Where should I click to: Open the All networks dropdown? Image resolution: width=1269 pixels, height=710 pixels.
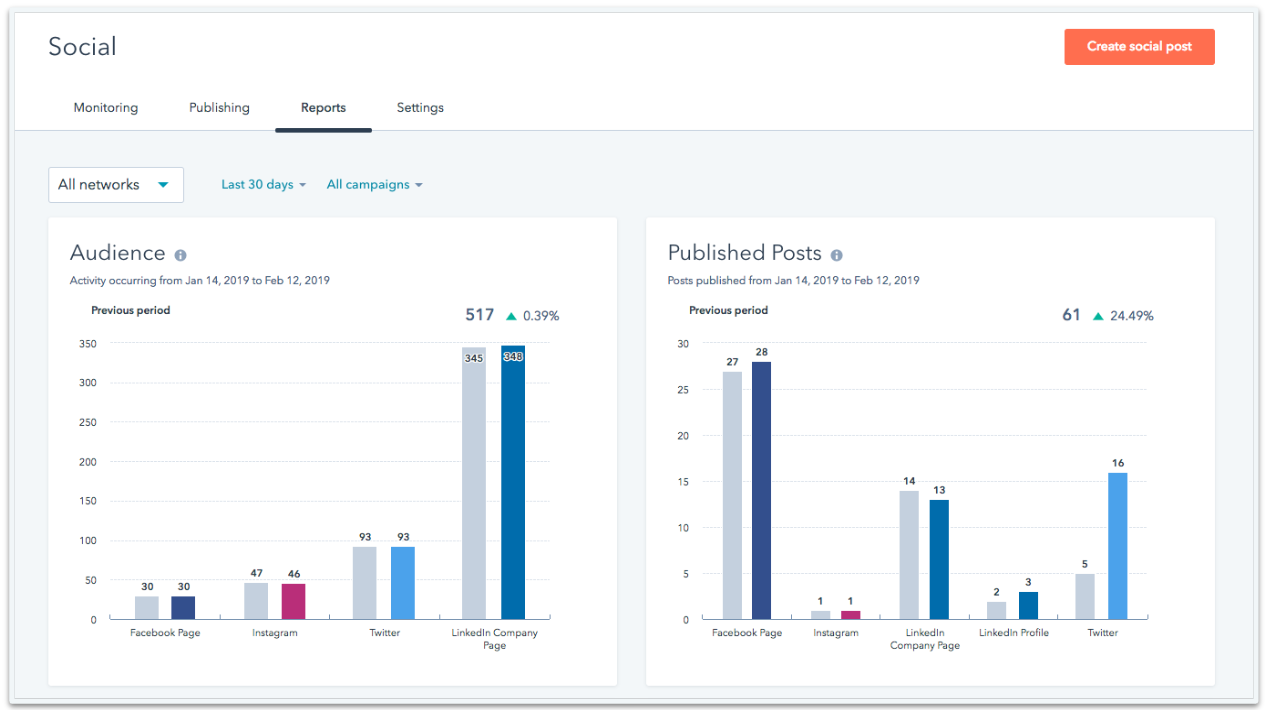pyautogui.click(x=116, y=184)
